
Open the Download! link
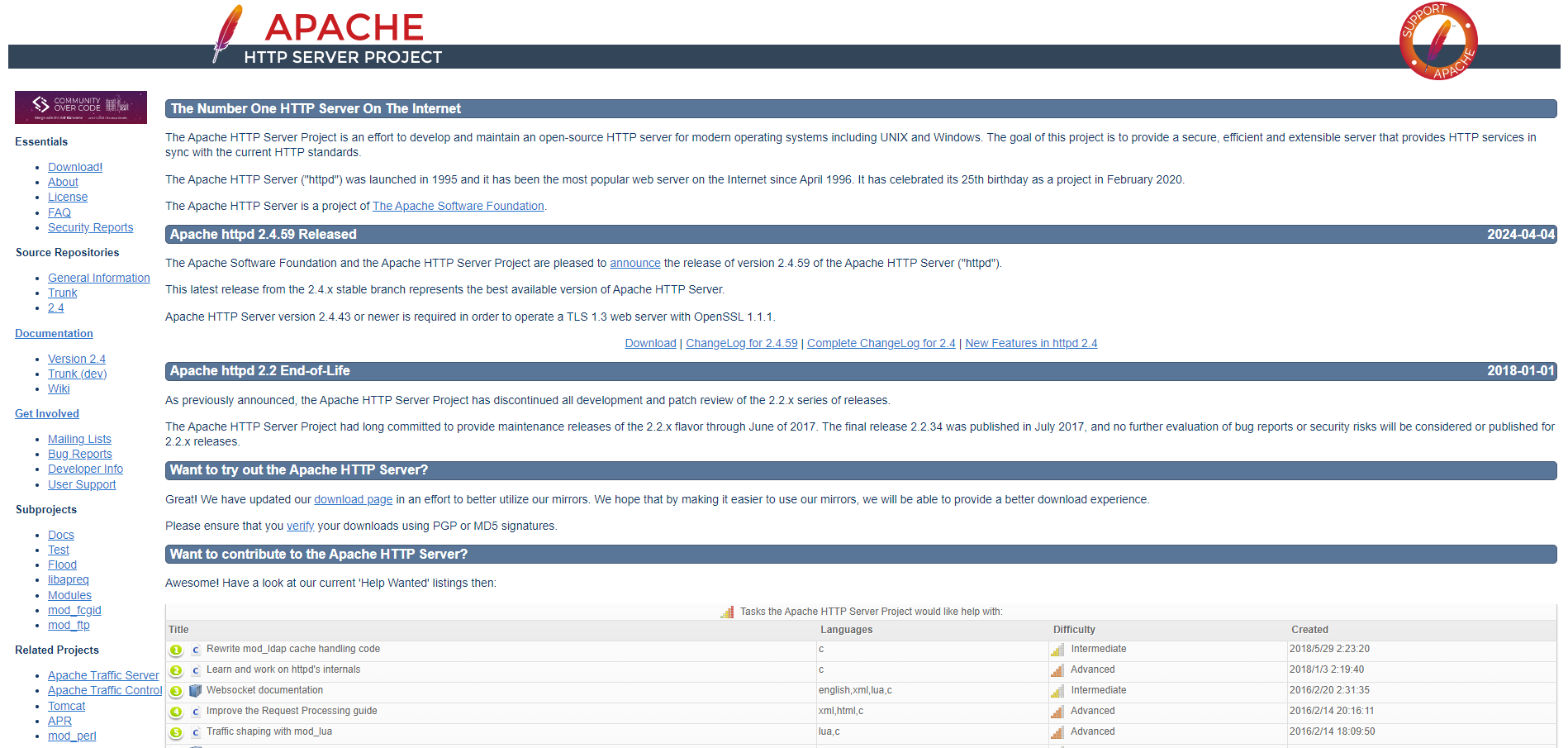tap(74, 167)
